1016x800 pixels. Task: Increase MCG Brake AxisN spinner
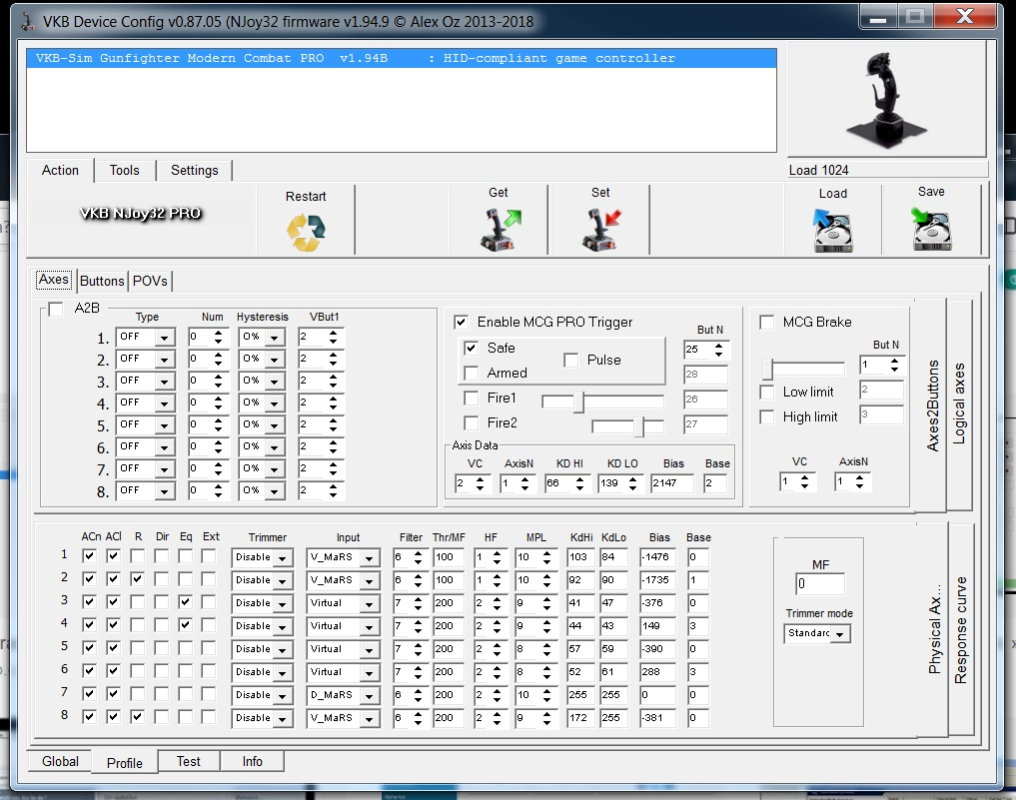click(859, 478)
